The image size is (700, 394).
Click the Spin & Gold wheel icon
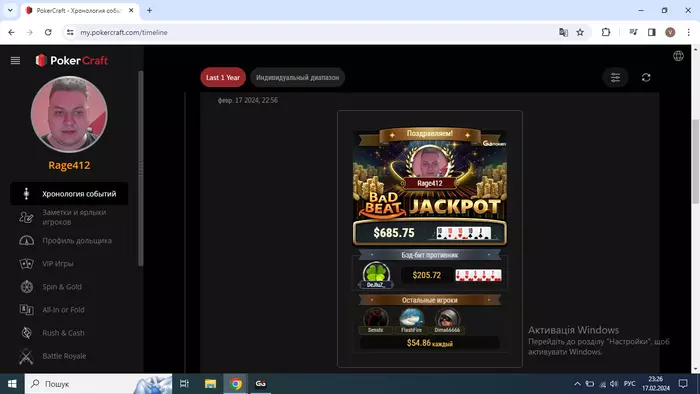26,287
